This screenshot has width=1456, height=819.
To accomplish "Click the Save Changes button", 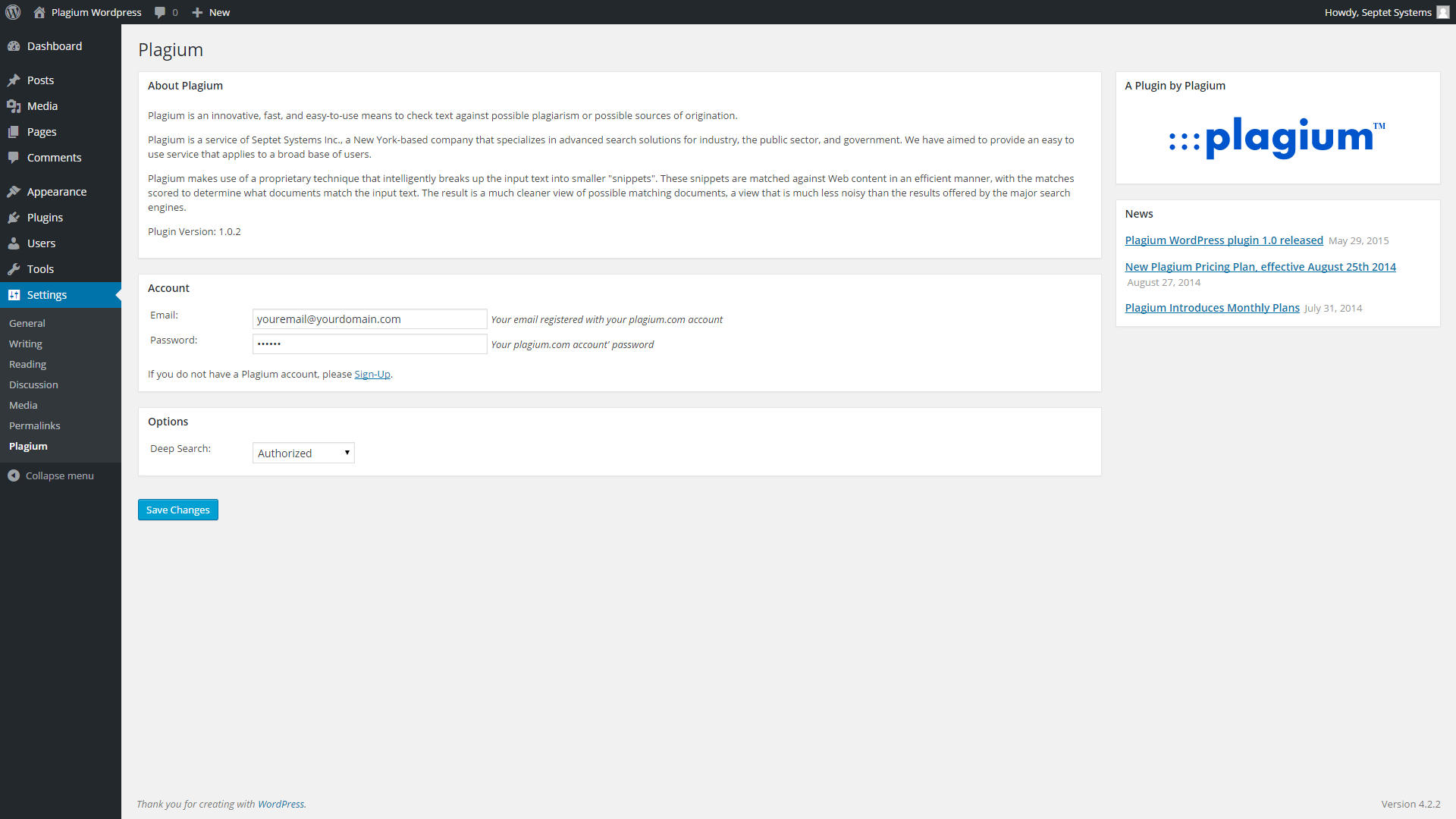I will (x=178, y=510).
